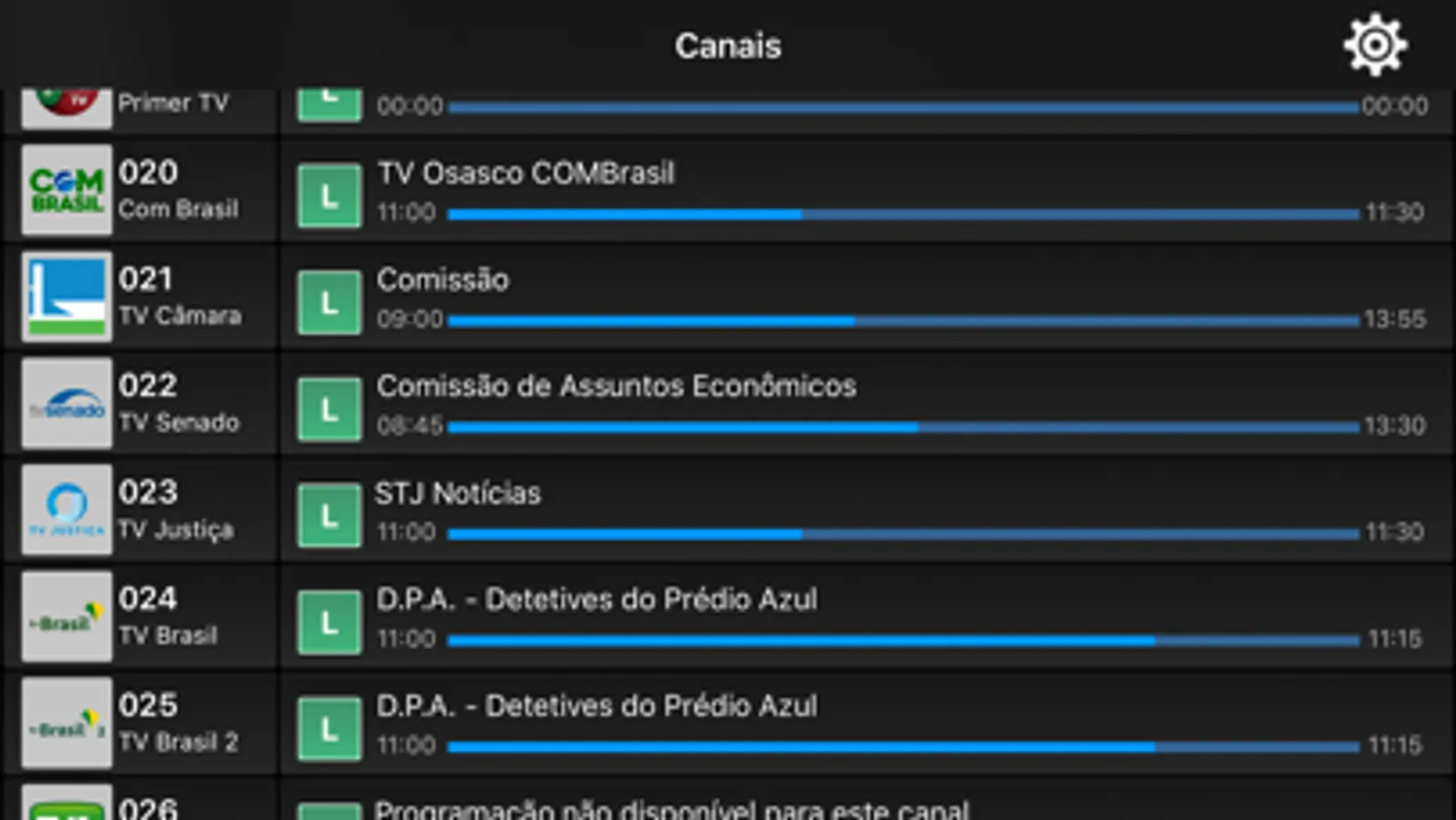Click the L badge on channel 026 row
1456x820 pixels.
pos(328,808)
